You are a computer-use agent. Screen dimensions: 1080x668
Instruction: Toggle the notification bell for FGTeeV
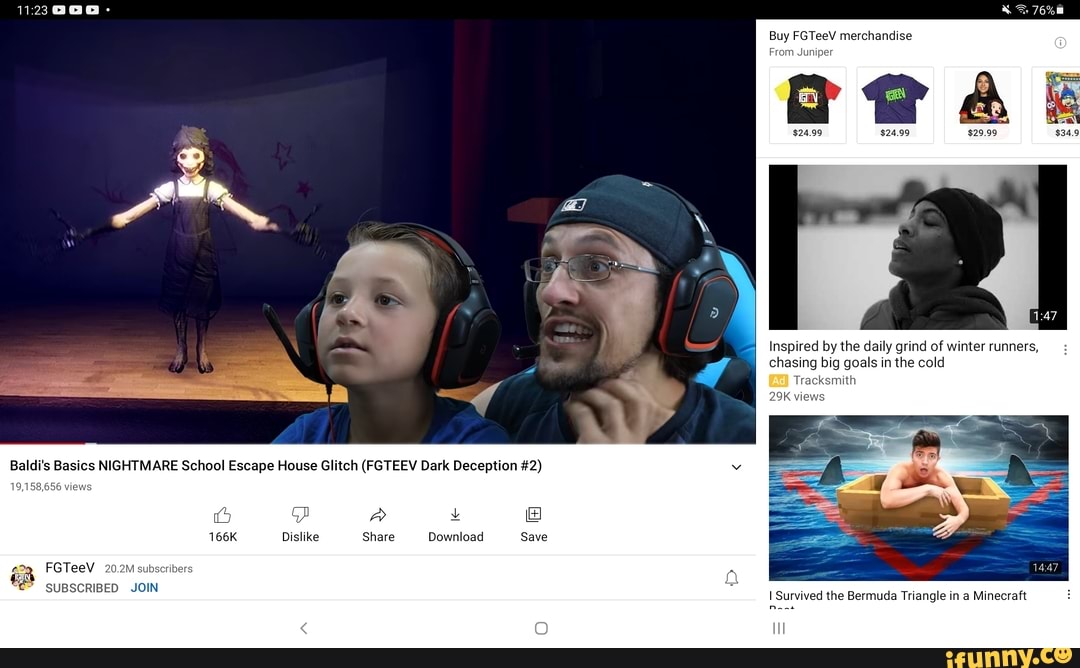(x=731, y=578)
